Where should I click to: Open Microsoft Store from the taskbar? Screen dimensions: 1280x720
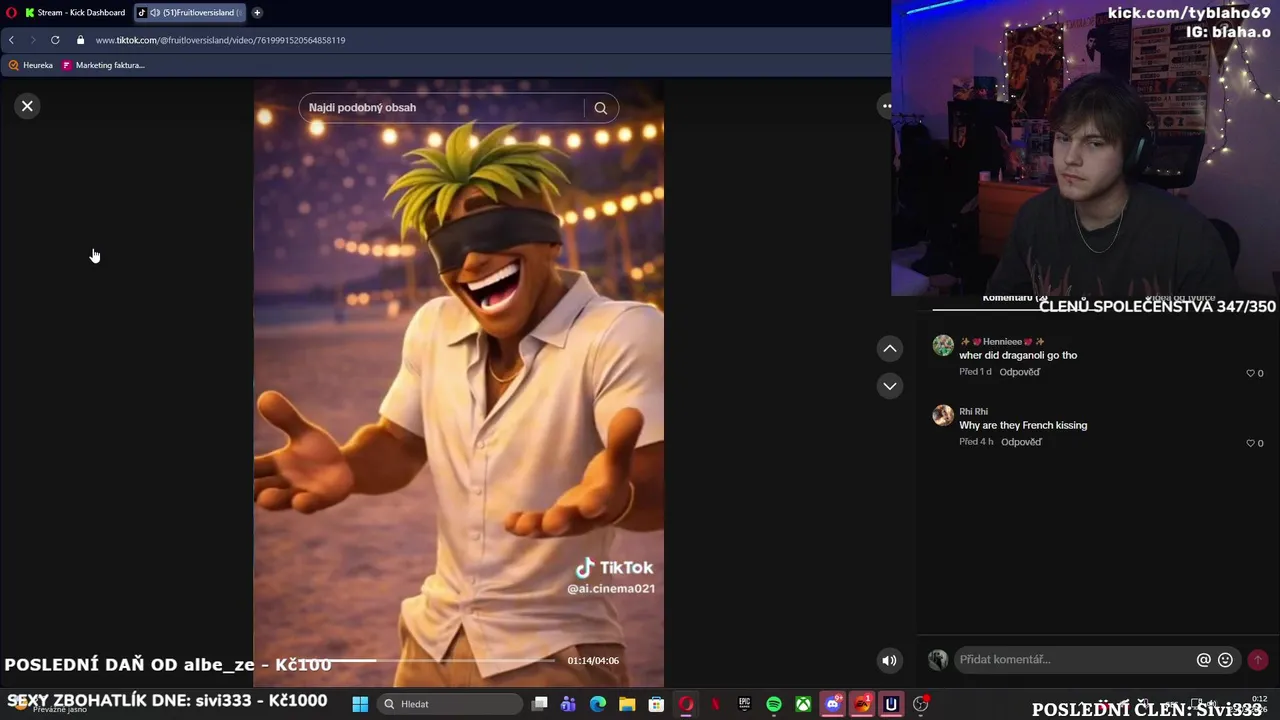click(656, 704)
